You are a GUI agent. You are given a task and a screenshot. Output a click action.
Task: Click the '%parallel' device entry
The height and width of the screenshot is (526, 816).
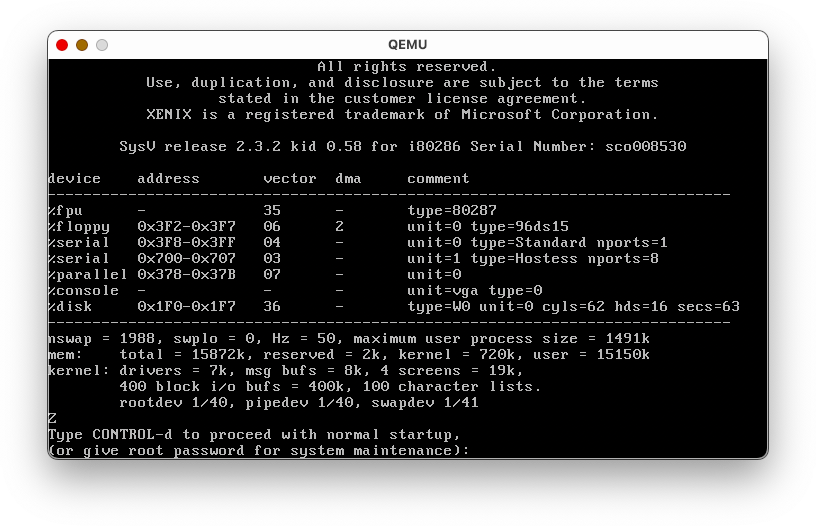coord(87,275)
